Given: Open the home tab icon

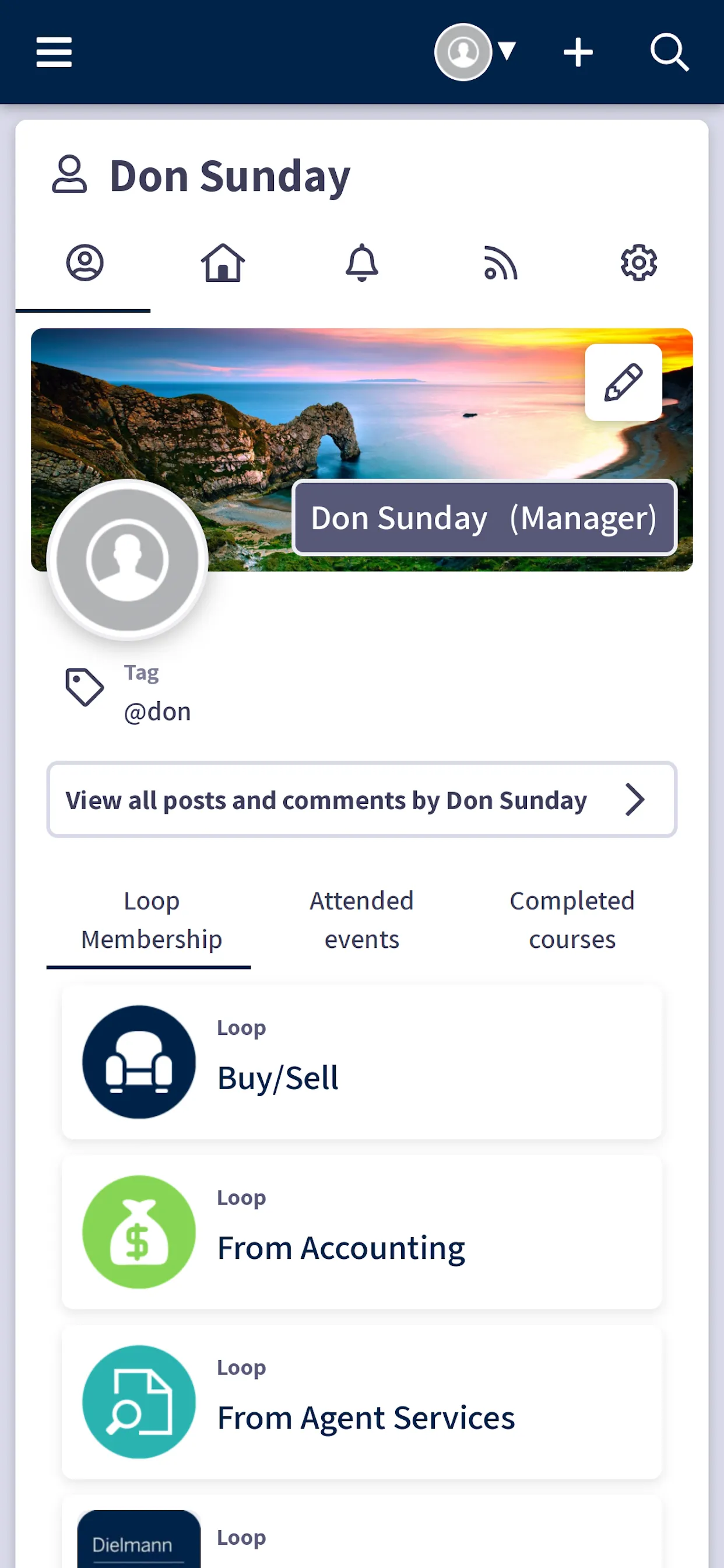Looking at the screenshot, I should pyautogui.click(x=223, y=264).
